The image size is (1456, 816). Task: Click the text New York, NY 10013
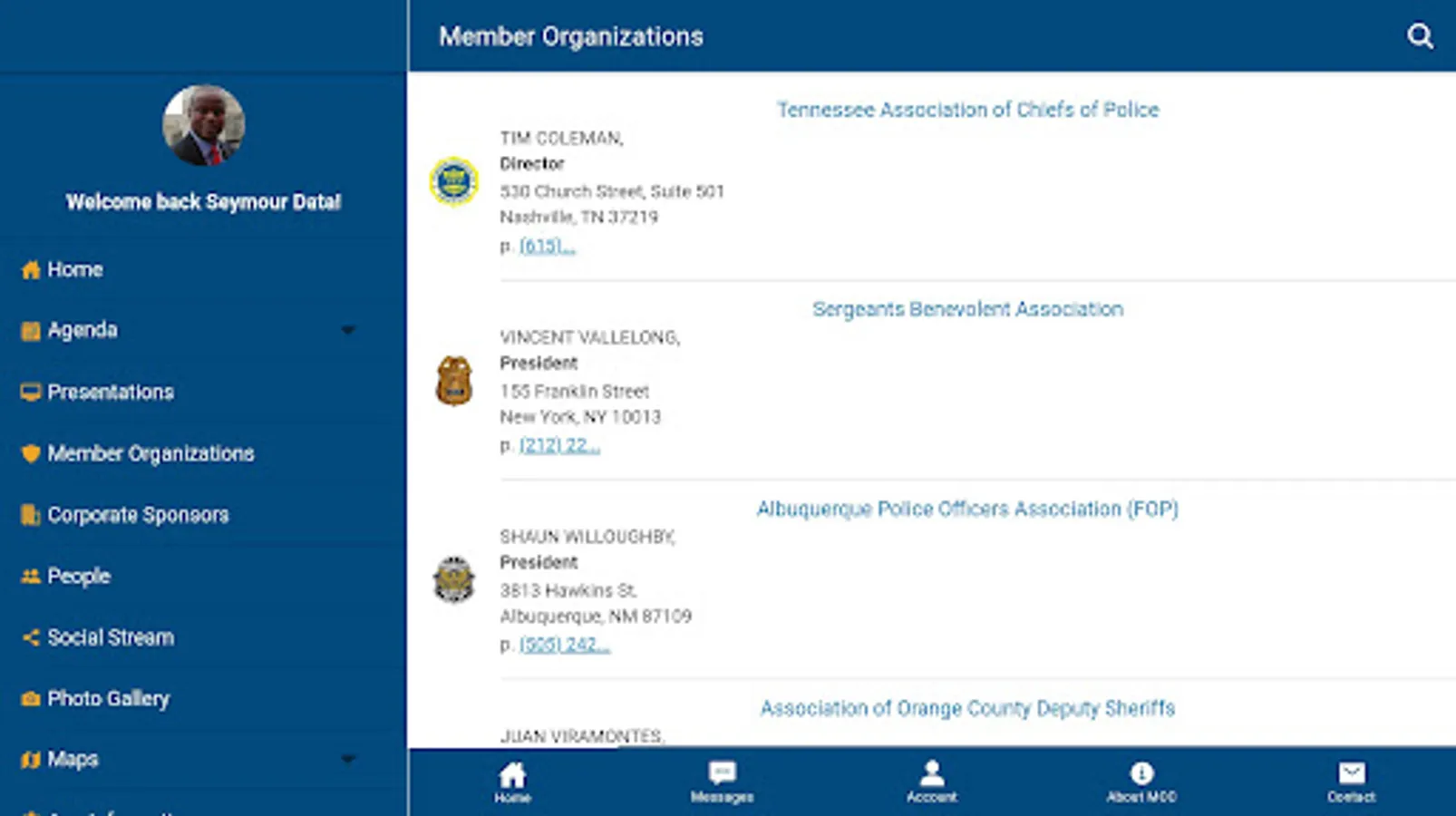tap(580, 417)
